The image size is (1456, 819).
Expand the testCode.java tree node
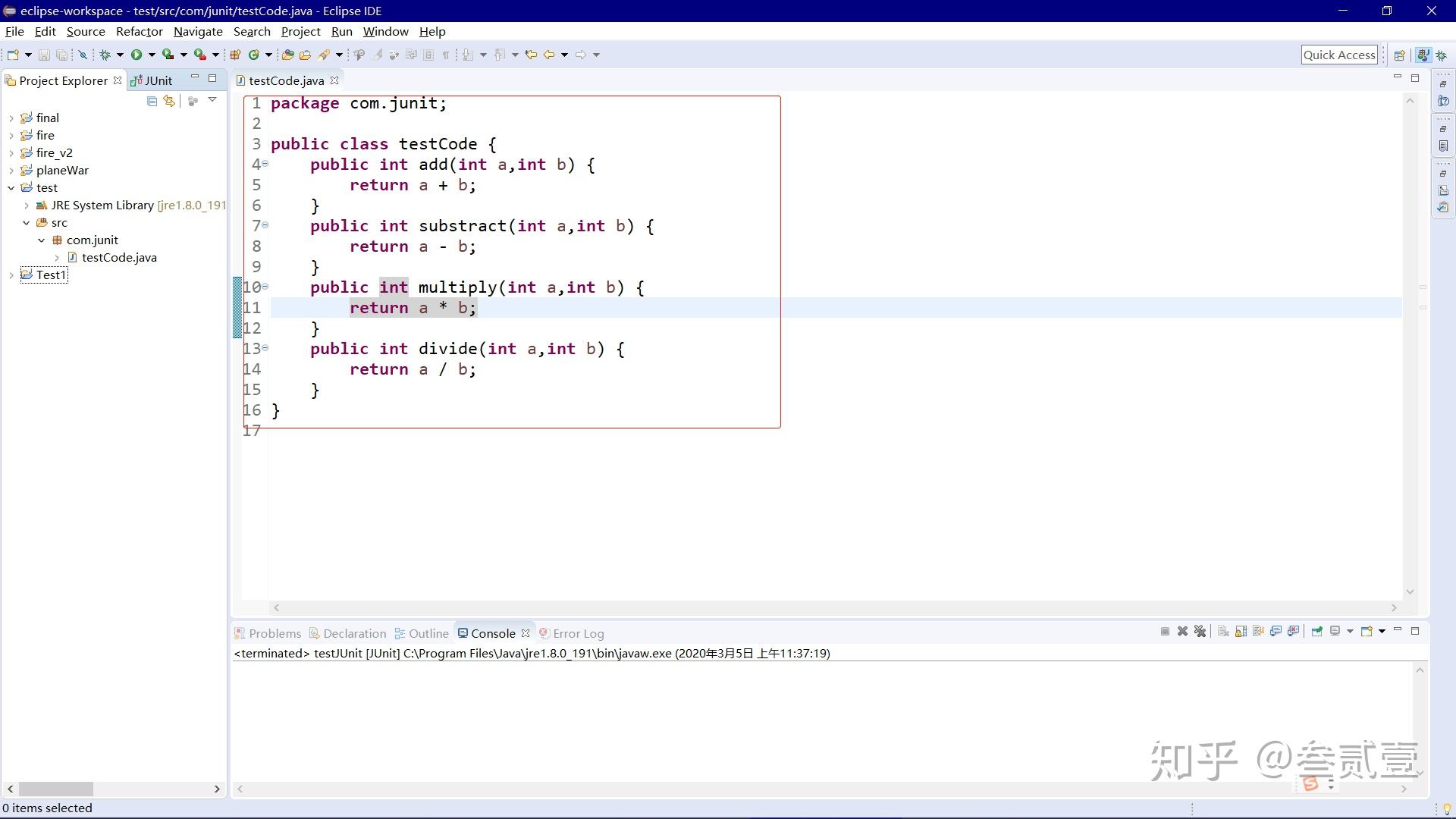[57, 258]
